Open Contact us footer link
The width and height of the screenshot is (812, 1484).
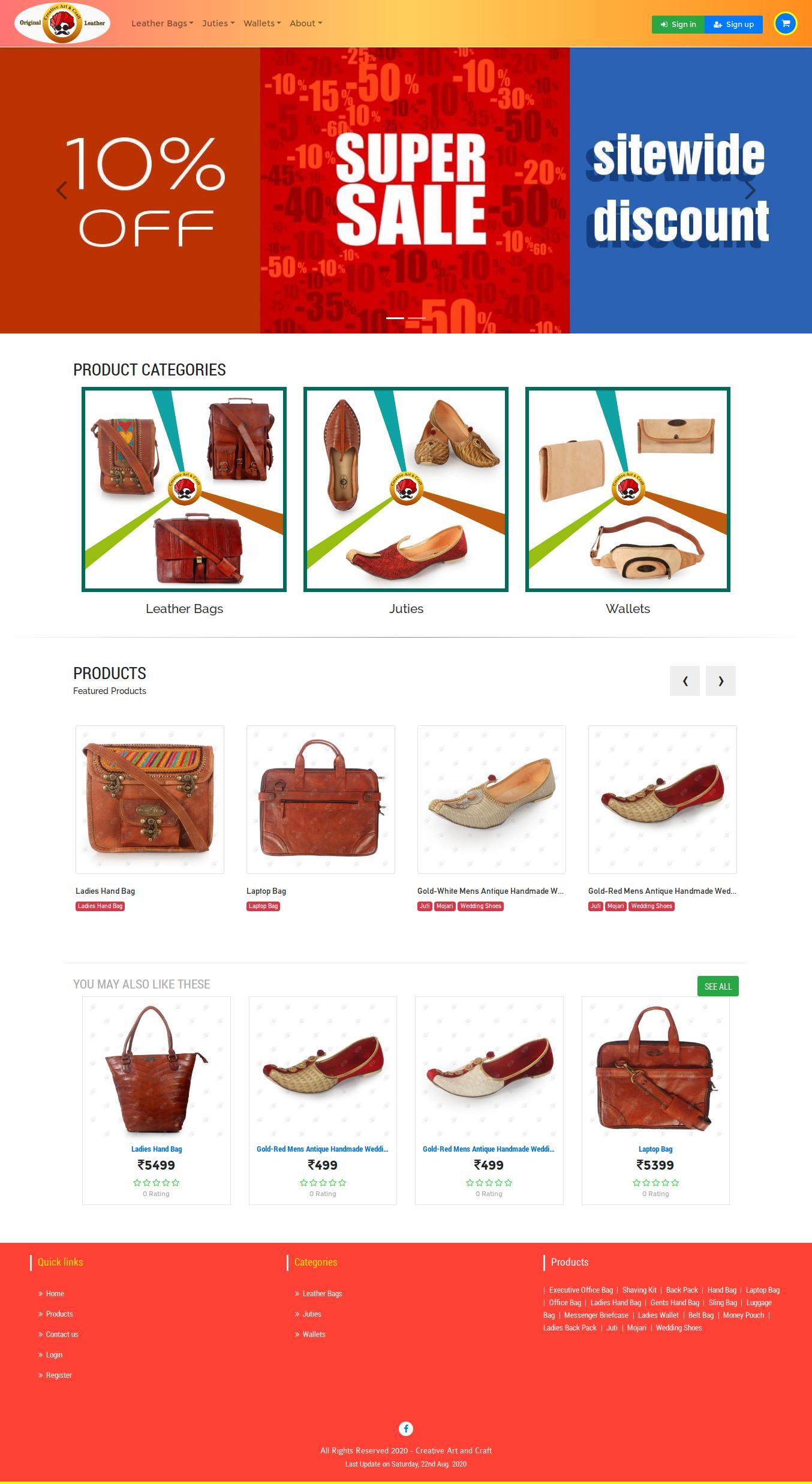click(x=62, y=1334)
